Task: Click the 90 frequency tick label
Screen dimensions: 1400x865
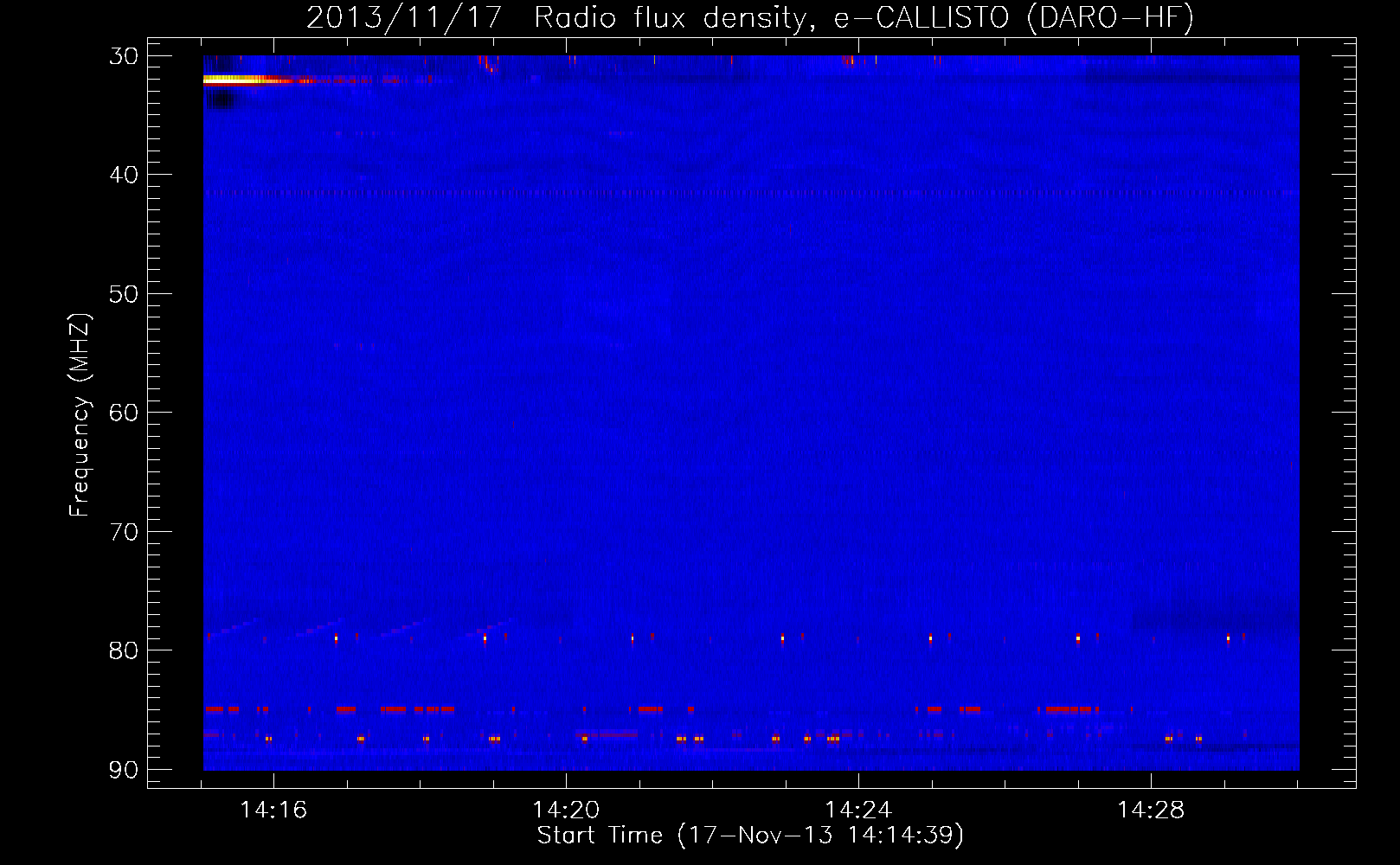Action: [x=124, y=769]
